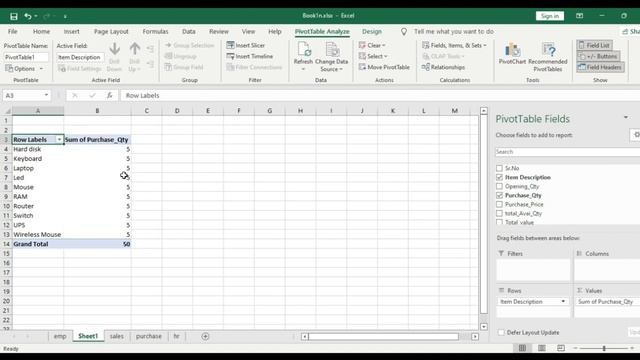Image resolution: width=640 pixels, height=360 pixels.
Task: Click the zoom slider handle
Action: 604,348
